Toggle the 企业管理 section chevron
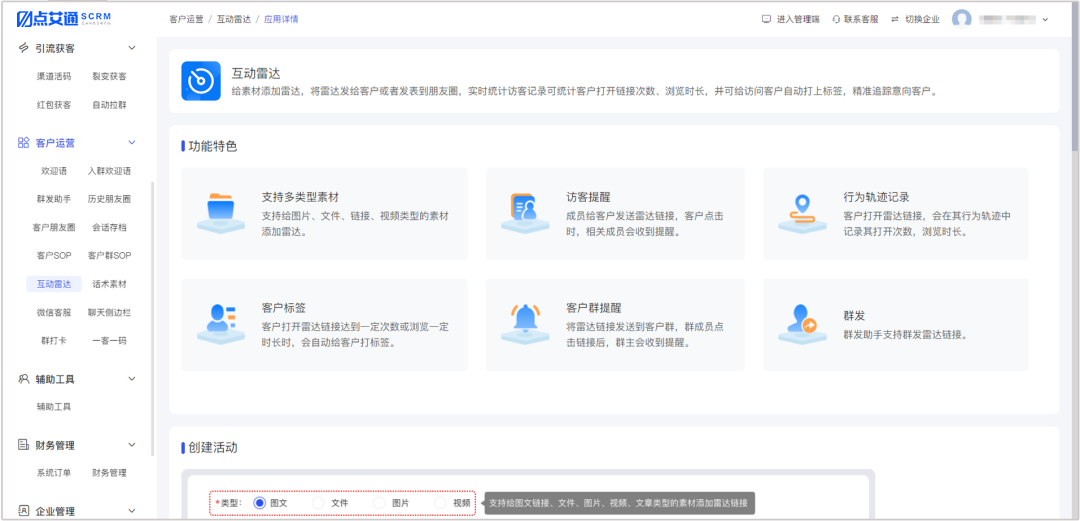This screenshot has width=1080, height=521. tap(132, 511)
